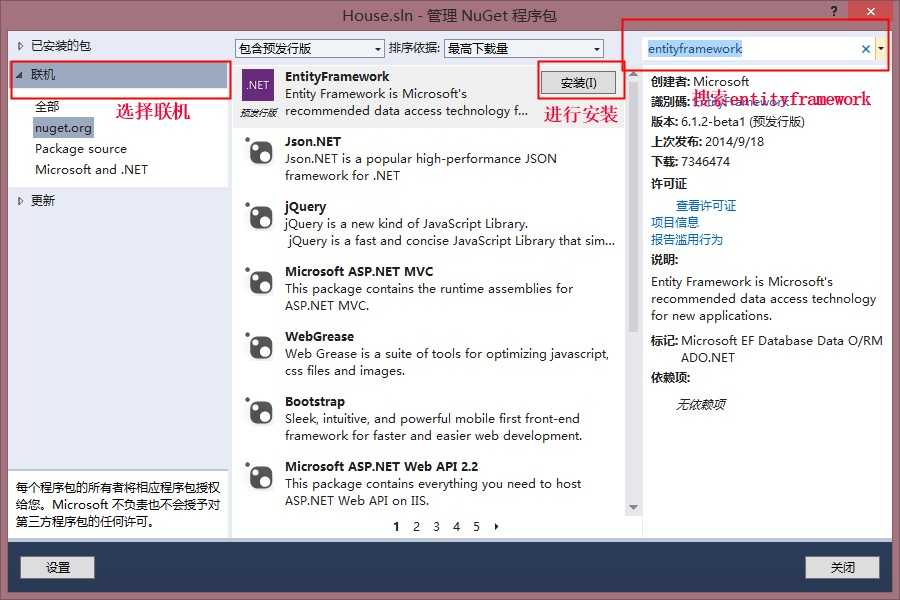Open the 最高下载量 sort dropdown
This screenshot has width=900, height=600.
(524, 49)
